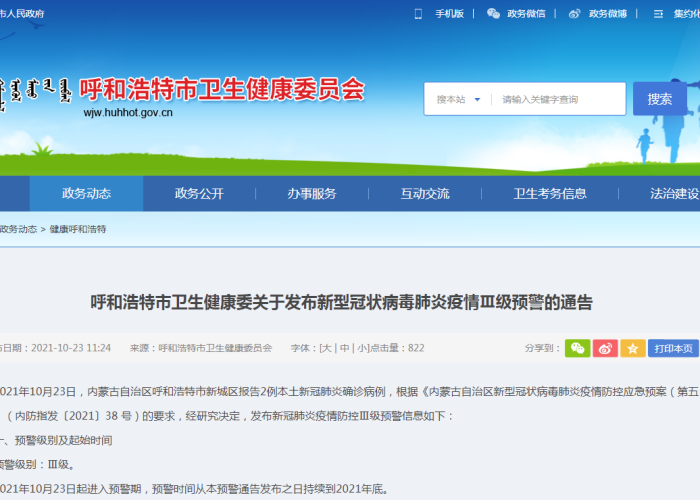Expand the 搜本站 search scope dropdown

458,100
